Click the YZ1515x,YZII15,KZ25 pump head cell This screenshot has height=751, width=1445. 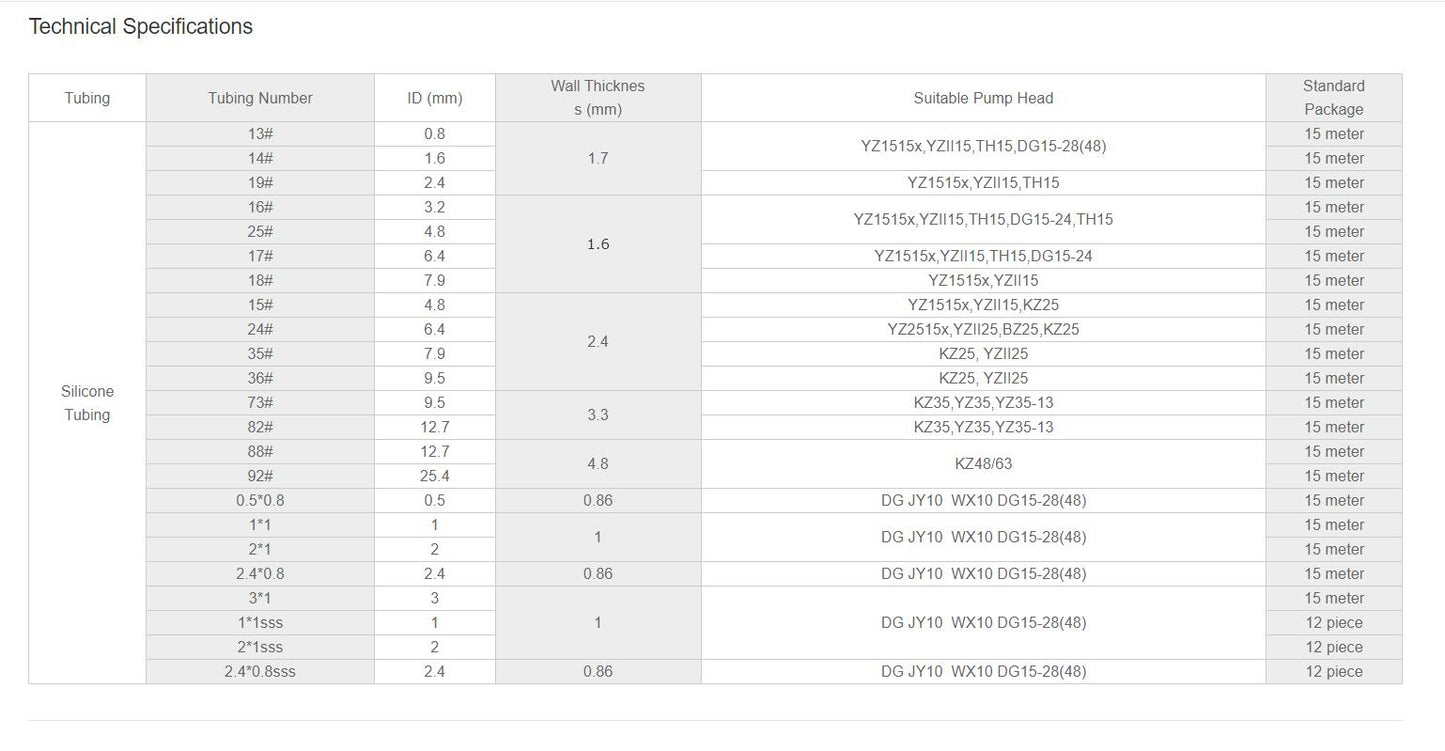tap(983, 305)
